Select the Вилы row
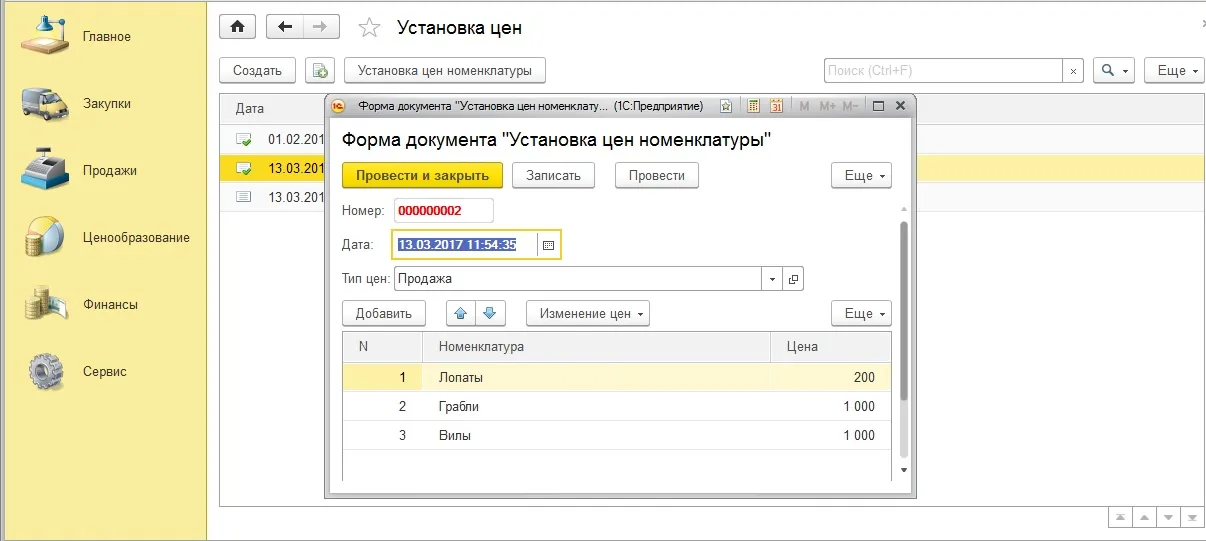This screenshot has width=1206, height=541. (x=617, y=436)
